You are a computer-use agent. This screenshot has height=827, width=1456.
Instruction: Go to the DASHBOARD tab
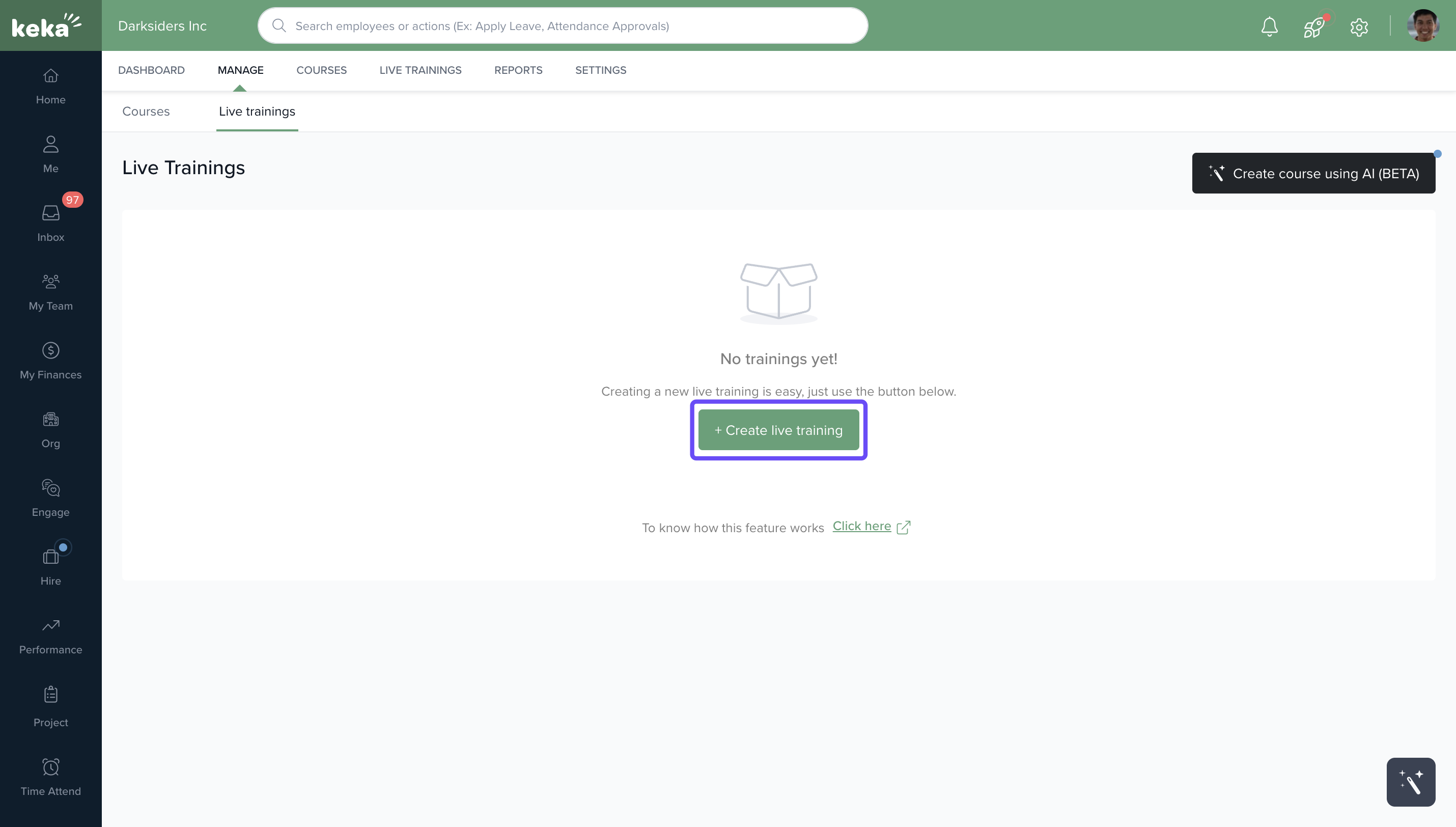(x=151, y=70)
